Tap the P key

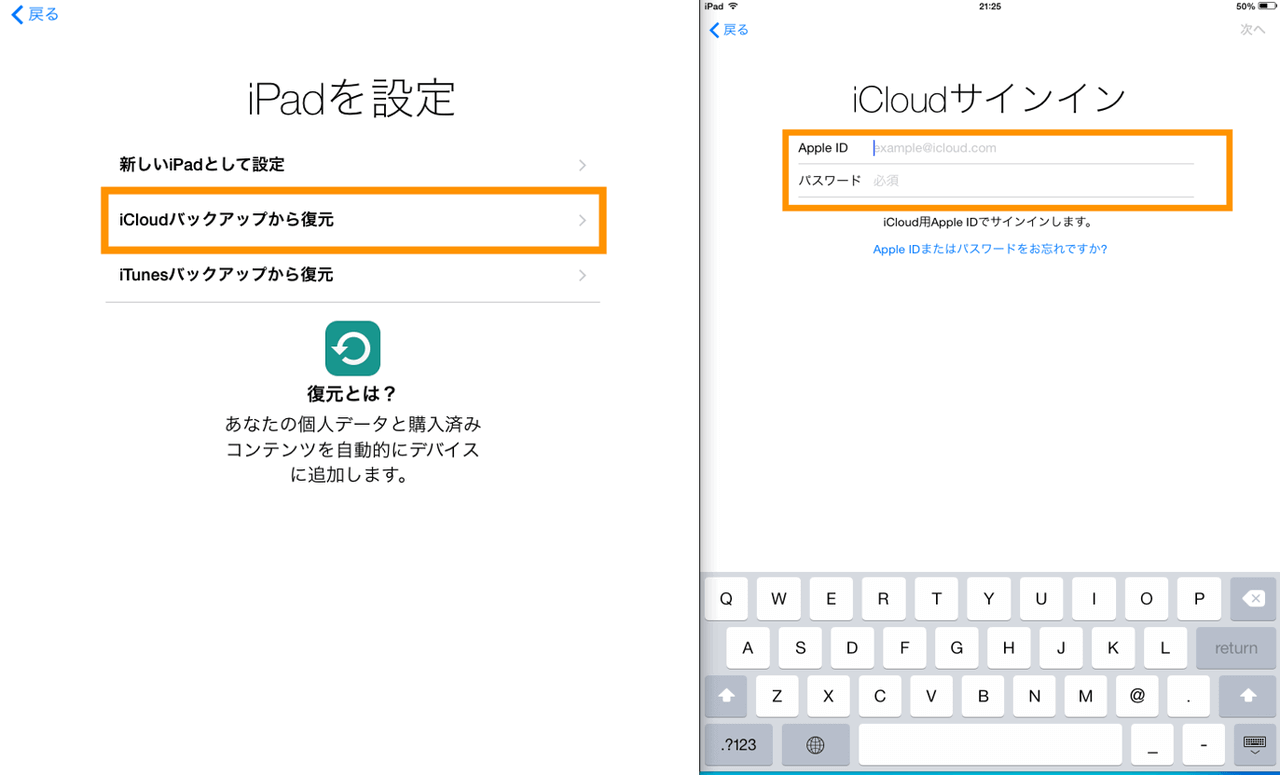[1199, 599]
